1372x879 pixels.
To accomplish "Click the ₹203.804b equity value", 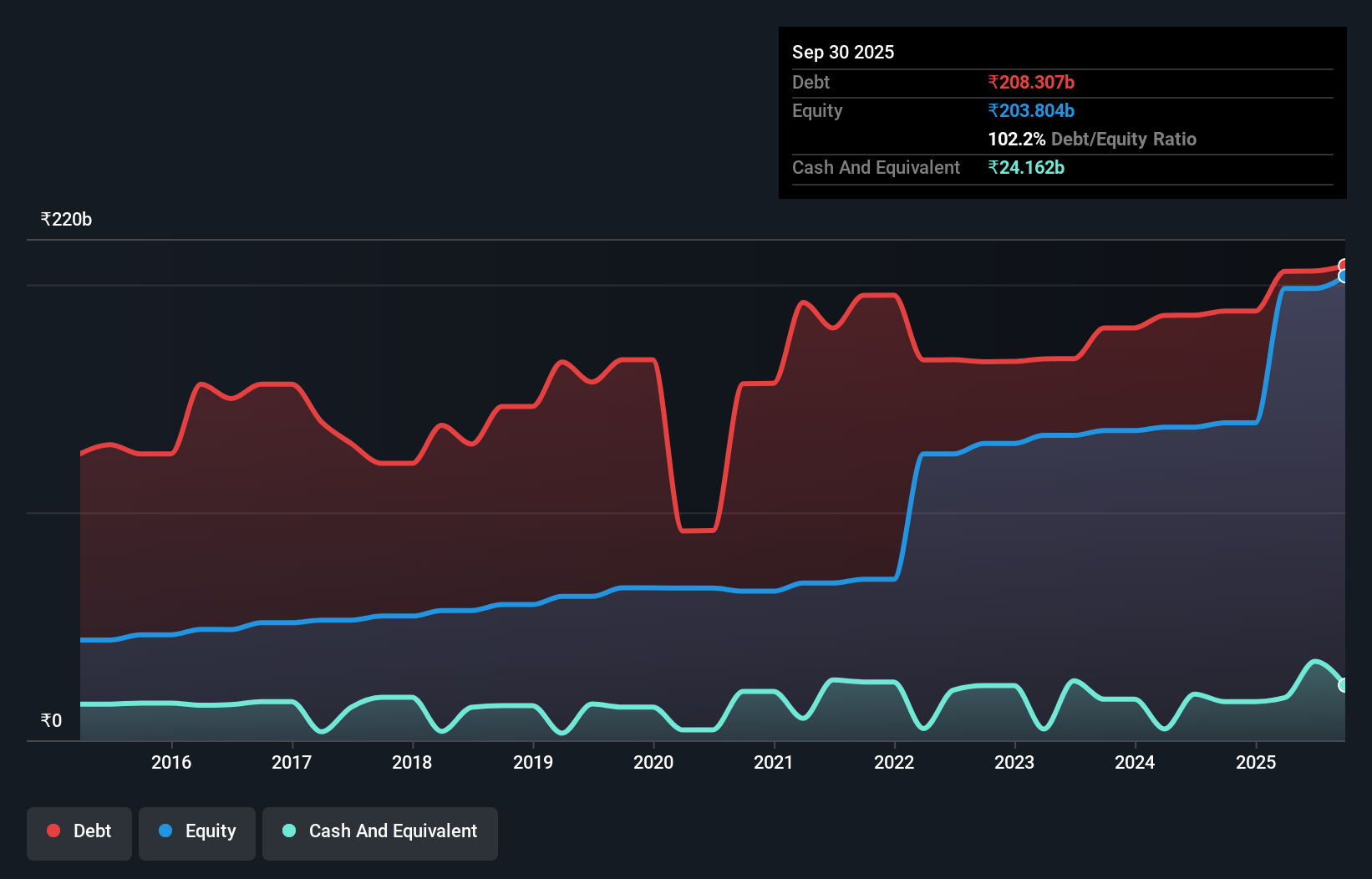I will (x=1031, y=110).
